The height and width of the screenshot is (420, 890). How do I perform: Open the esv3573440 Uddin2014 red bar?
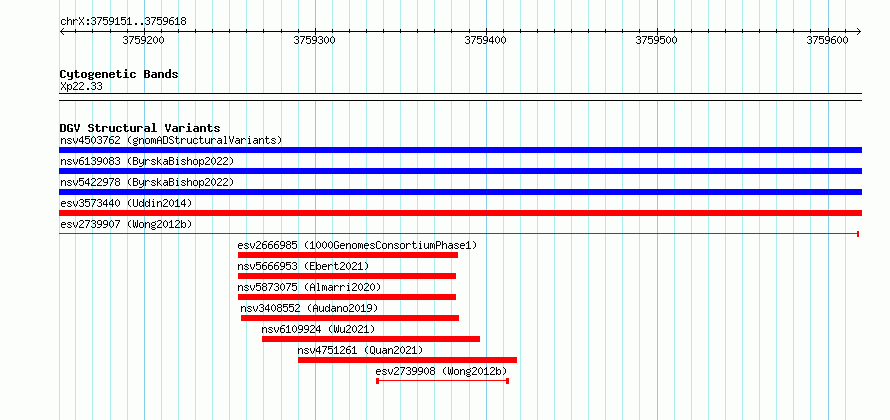click(x=460, y=213)
